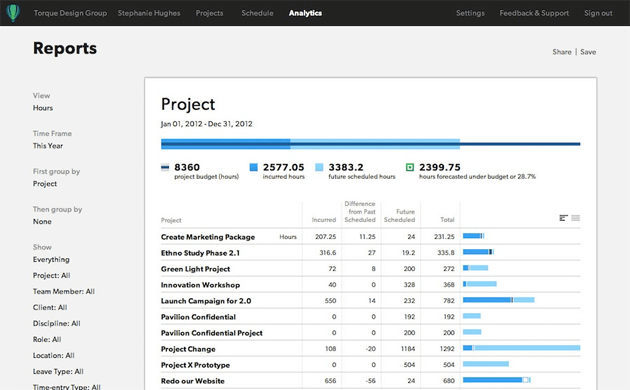Click the future scheduled hours legend square
The image size is (630, 390).
coord(319,167)
